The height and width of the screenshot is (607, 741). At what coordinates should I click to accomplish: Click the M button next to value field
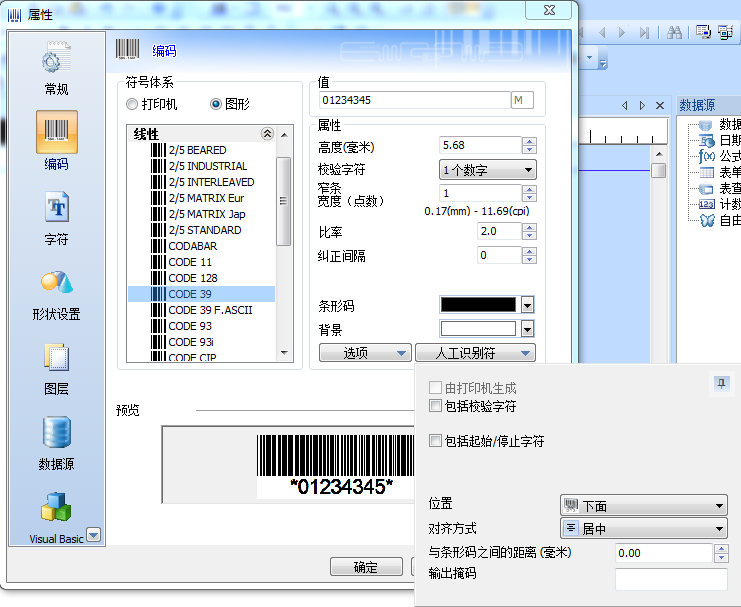(x=522, y=100)
